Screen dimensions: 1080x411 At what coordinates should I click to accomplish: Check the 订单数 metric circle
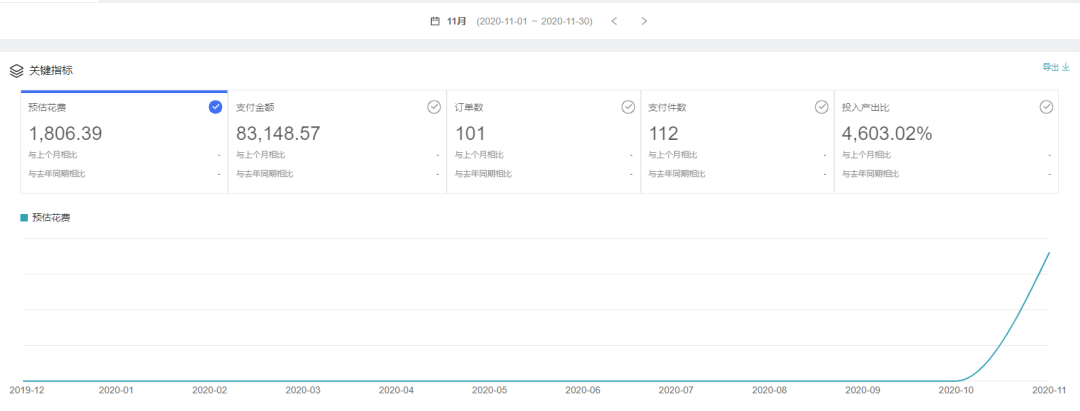pos(628,107)
